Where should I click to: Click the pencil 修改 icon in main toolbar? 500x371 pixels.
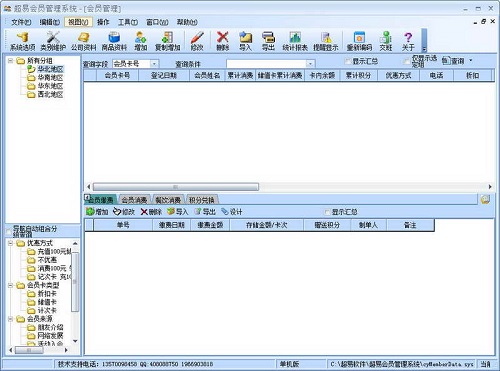coord(197,41)
